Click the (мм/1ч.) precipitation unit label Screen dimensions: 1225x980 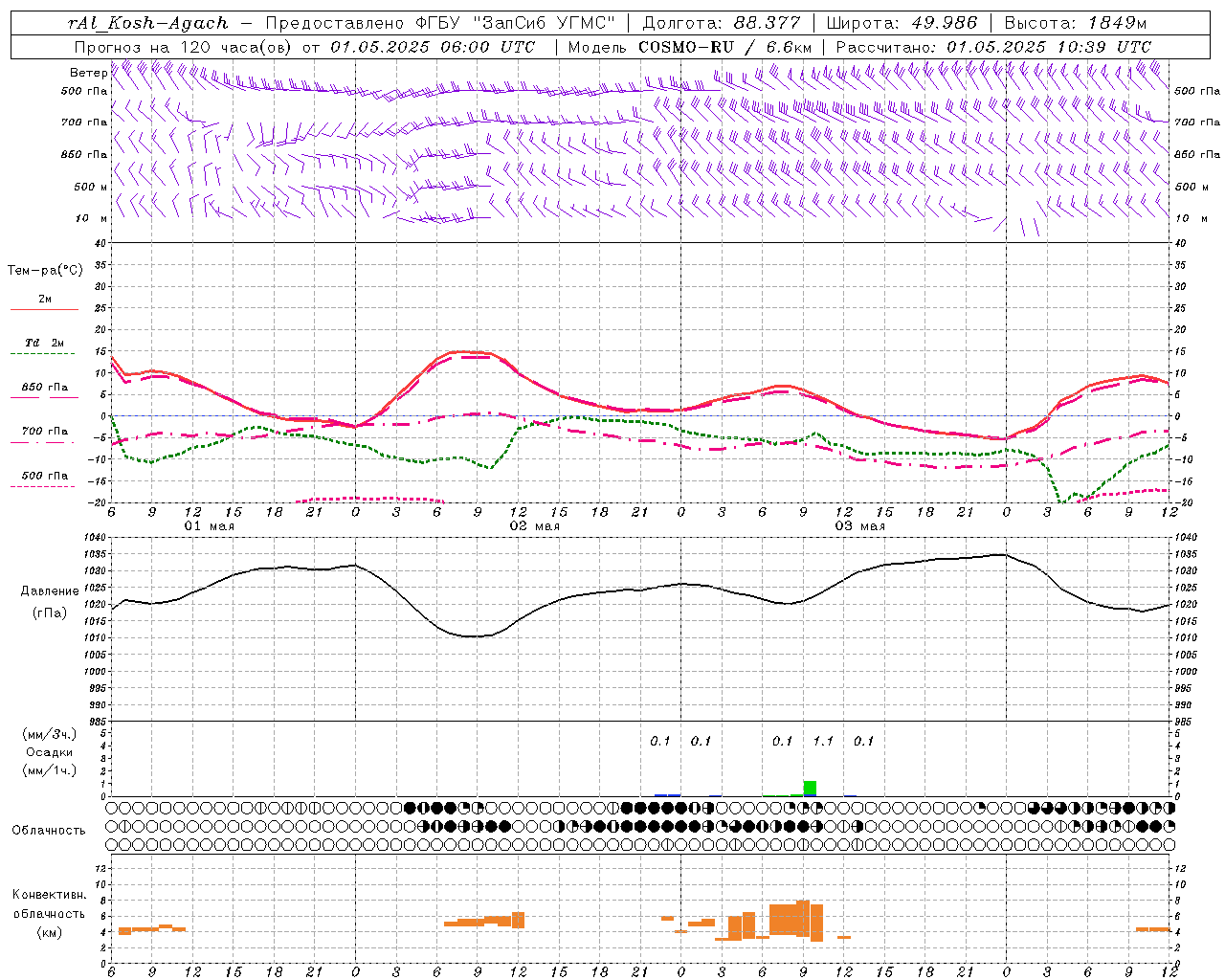50,770
